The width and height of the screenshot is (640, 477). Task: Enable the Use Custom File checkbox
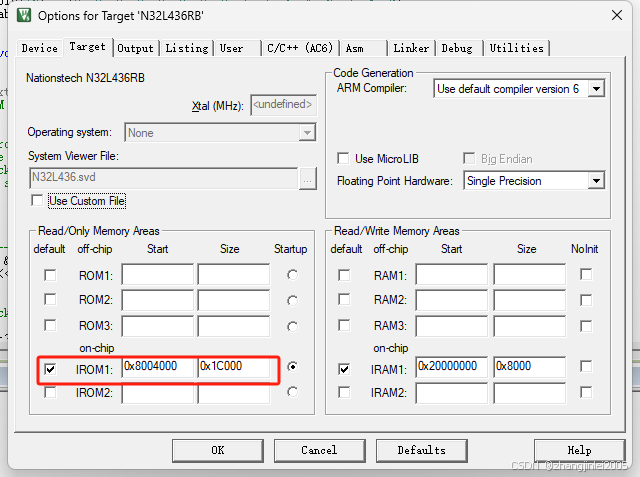tap(37, 201)
